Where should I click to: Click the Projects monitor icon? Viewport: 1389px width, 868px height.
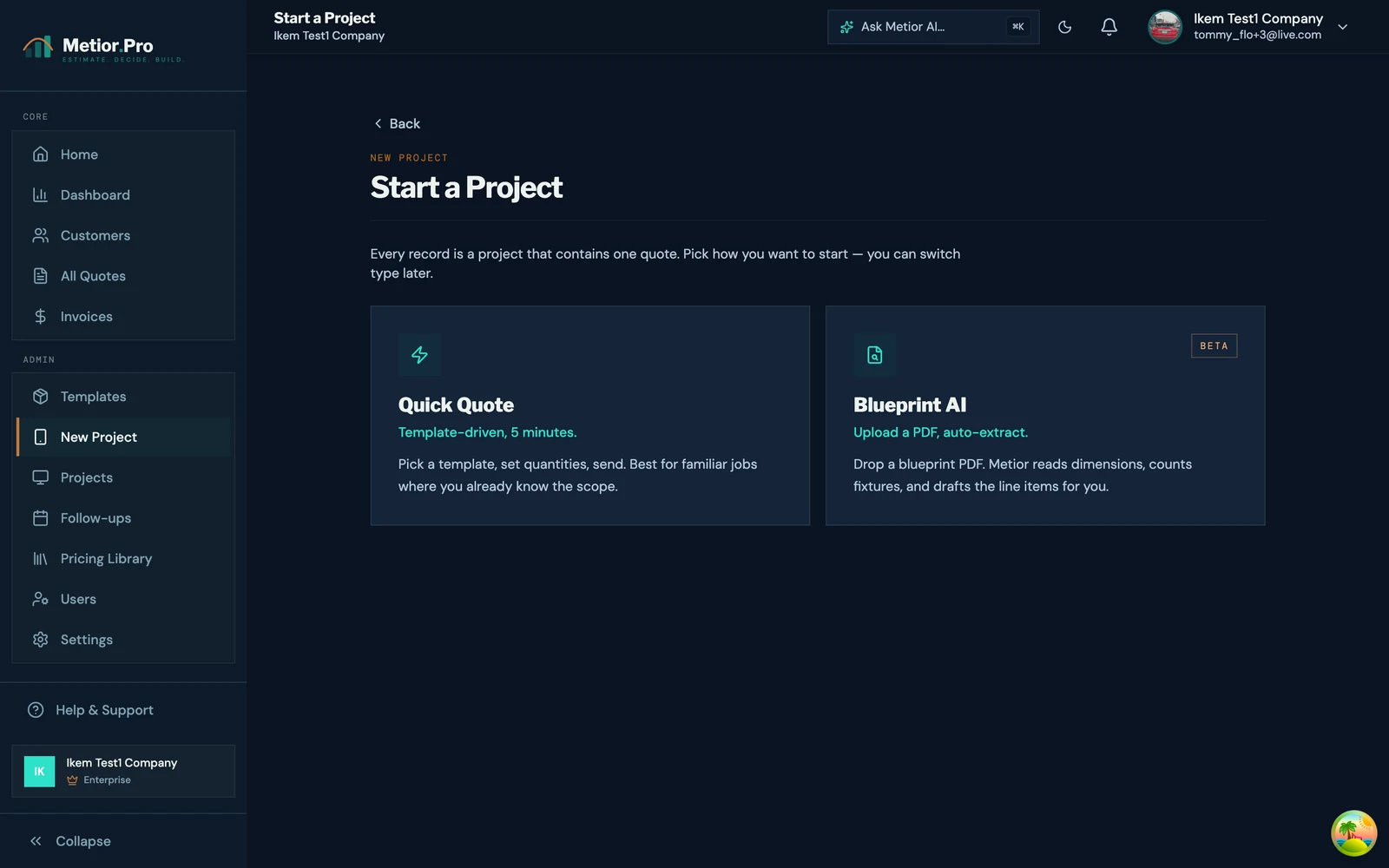pos(40,477)
